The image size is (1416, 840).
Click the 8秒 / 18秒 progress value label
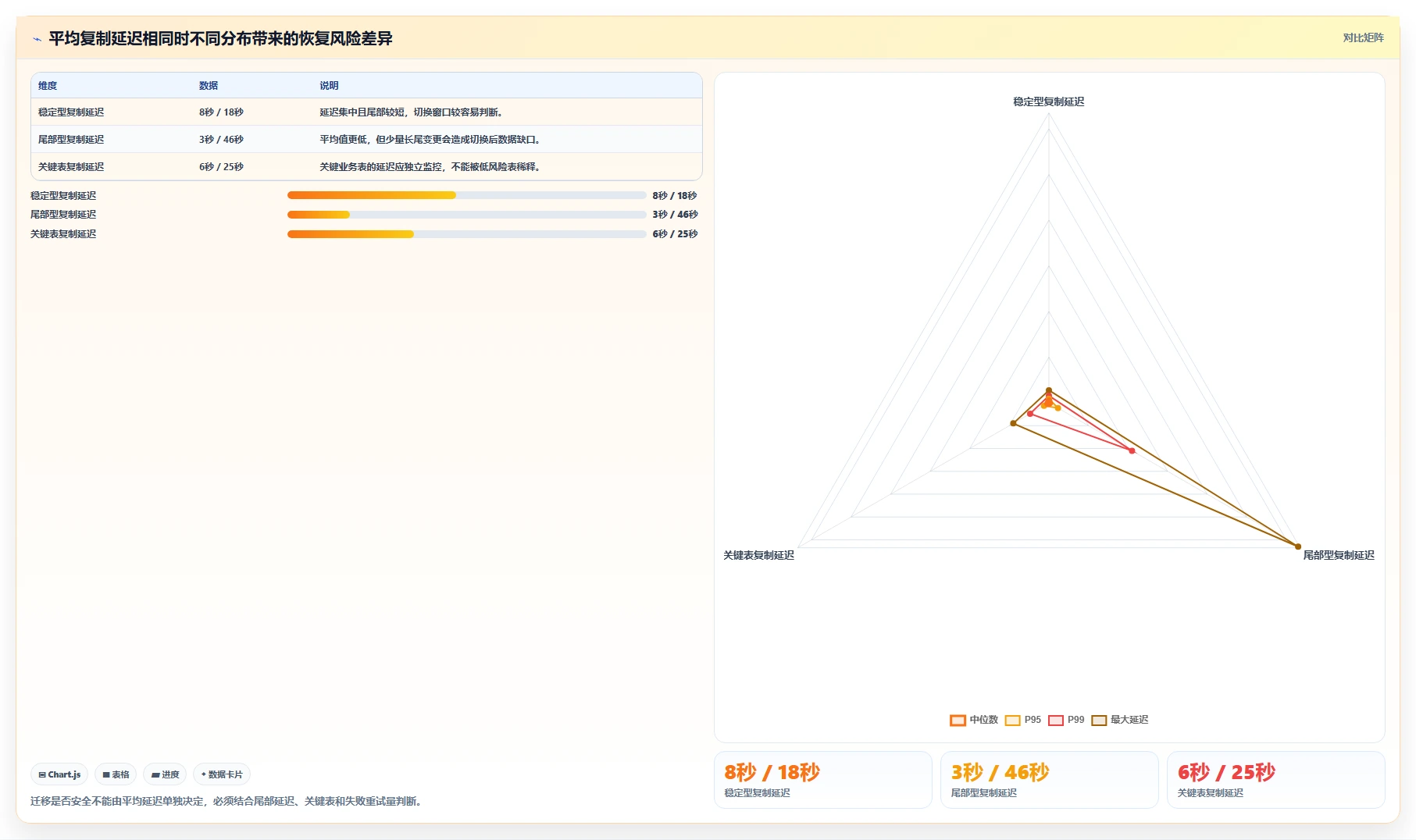coord(675,196)
